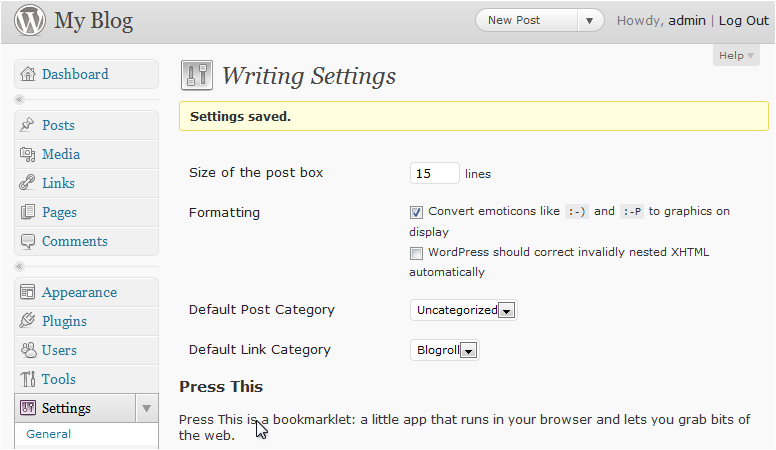Click the Media camera icon

(28, 154)
